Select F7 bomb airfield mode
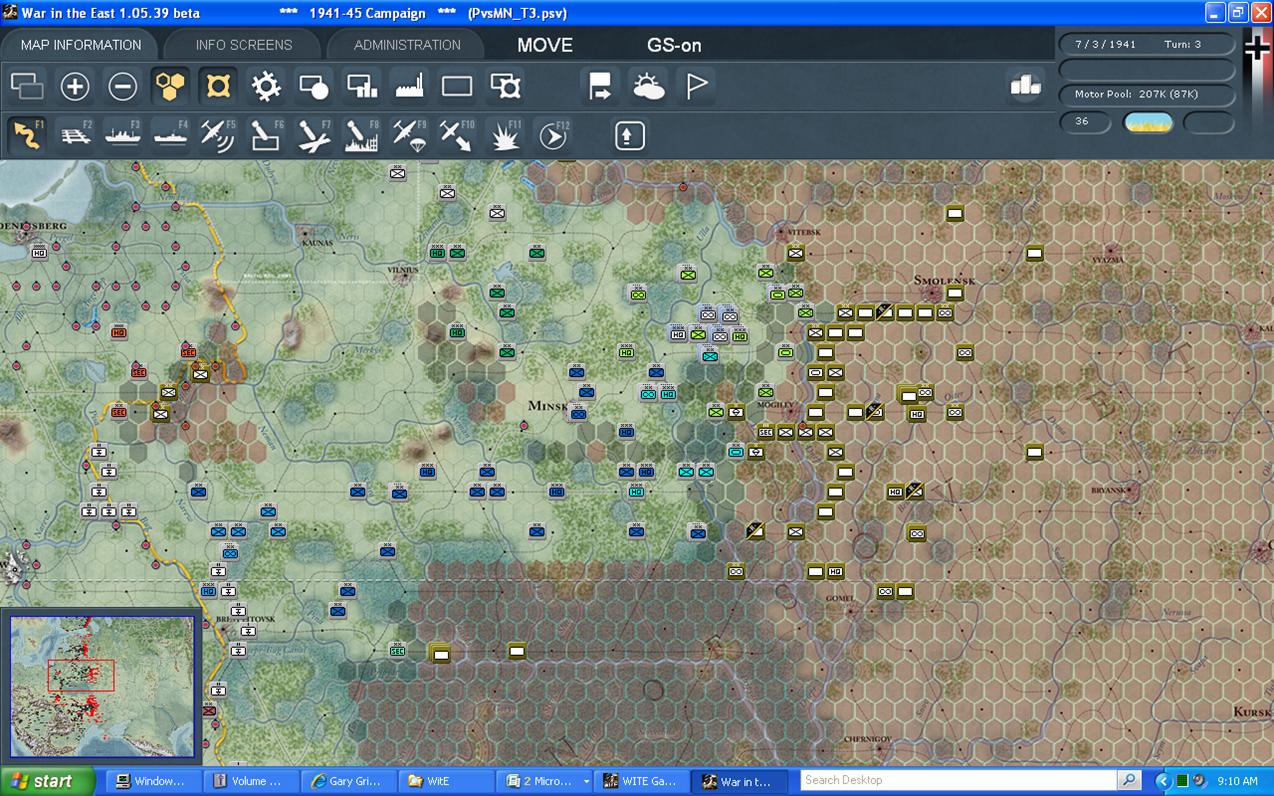 [314, 135]
